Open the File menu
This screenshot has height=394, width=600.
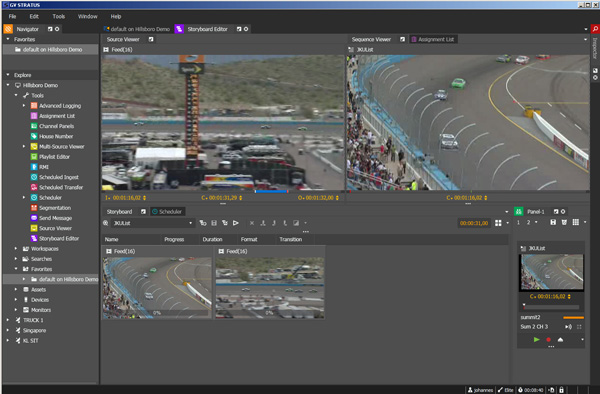(x=12, y=16)
